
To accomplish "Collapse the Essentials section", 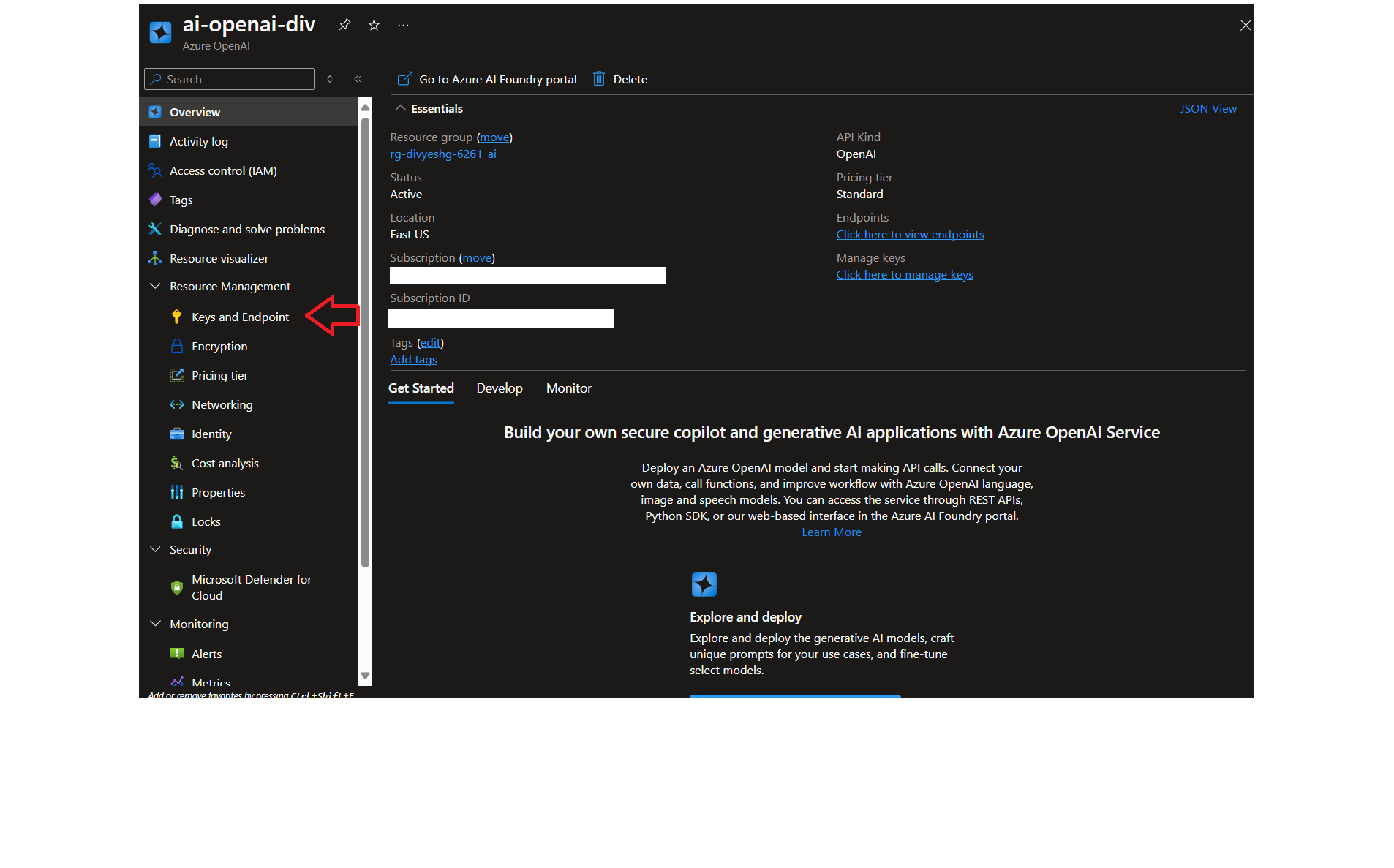I will (400, 108).
